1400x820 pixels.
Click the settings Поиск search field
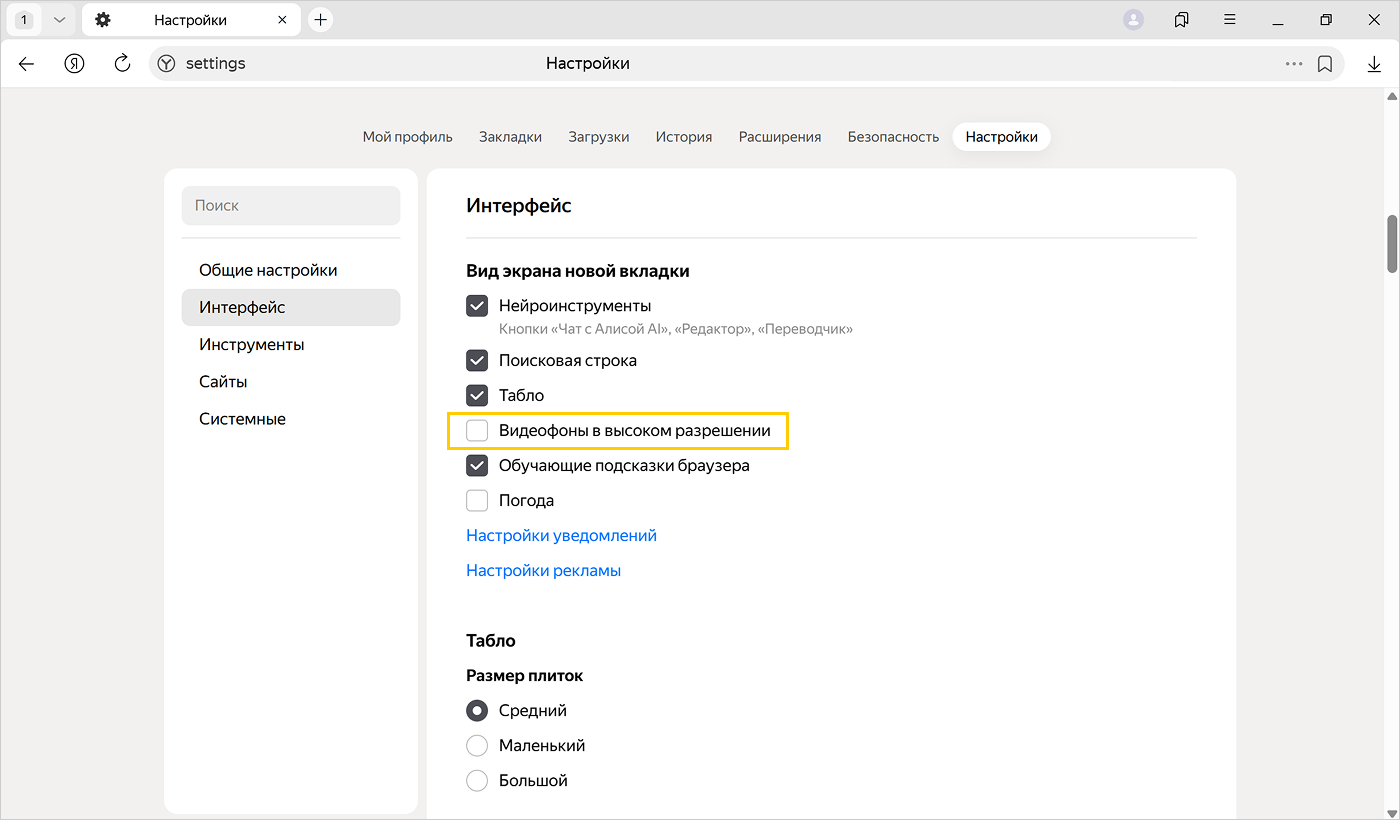point(290,206)
